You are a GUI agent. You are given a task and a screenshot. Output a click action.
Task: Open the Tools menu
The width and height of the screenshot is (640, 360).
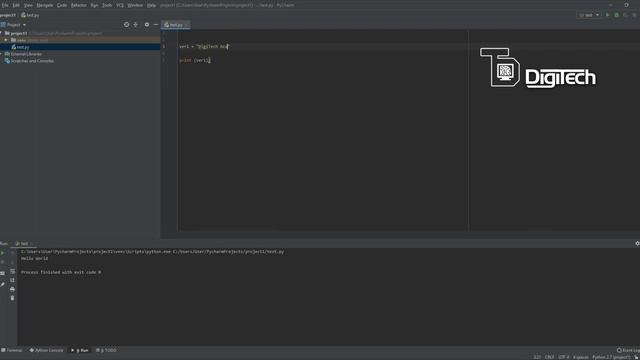(x=107, y=5)
